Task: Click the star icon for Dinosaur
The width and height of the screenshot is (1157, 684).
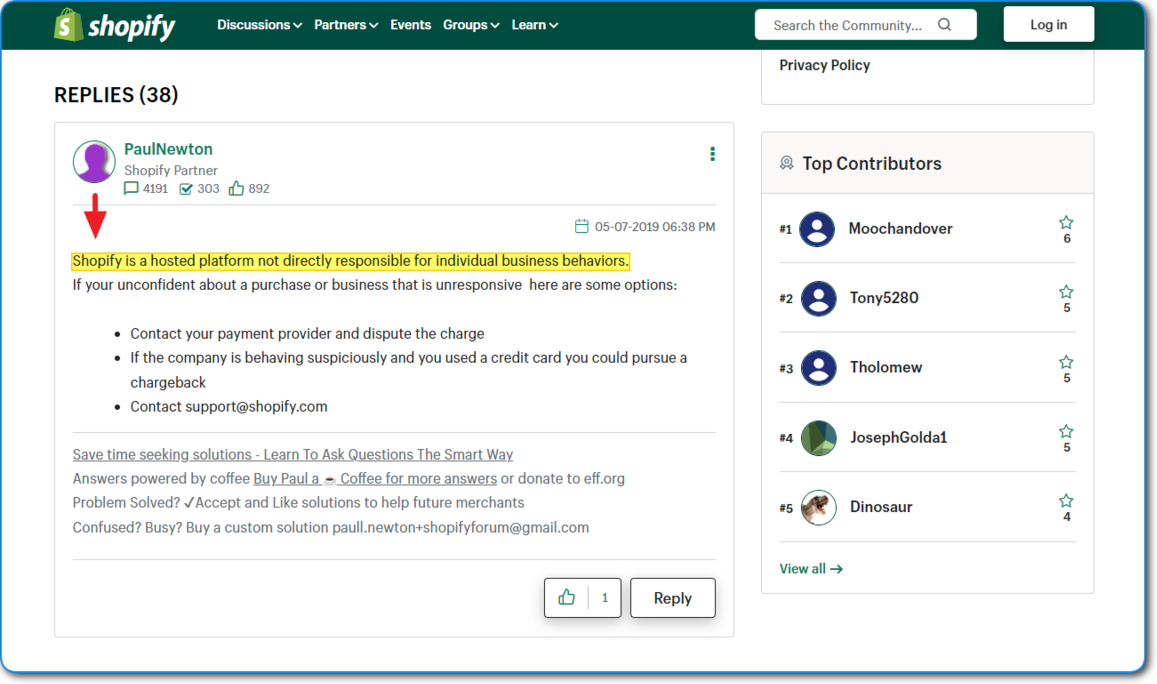Action: [1066, 501]
